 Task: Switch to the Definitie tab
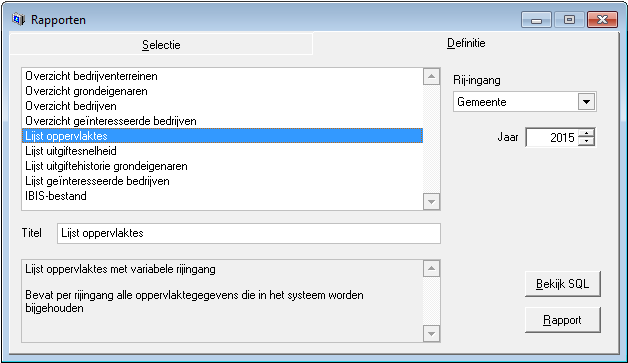[466, 43]
